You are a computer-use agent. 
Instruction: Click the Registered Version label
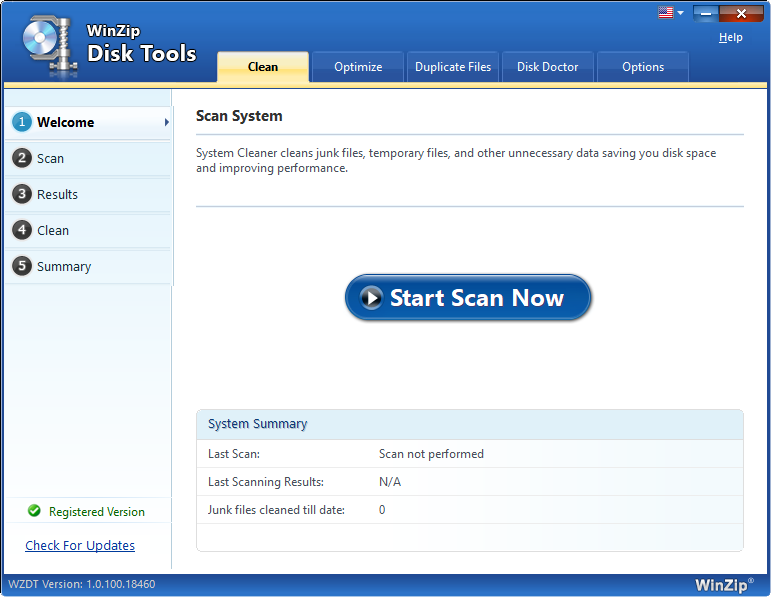coord(97,512)
